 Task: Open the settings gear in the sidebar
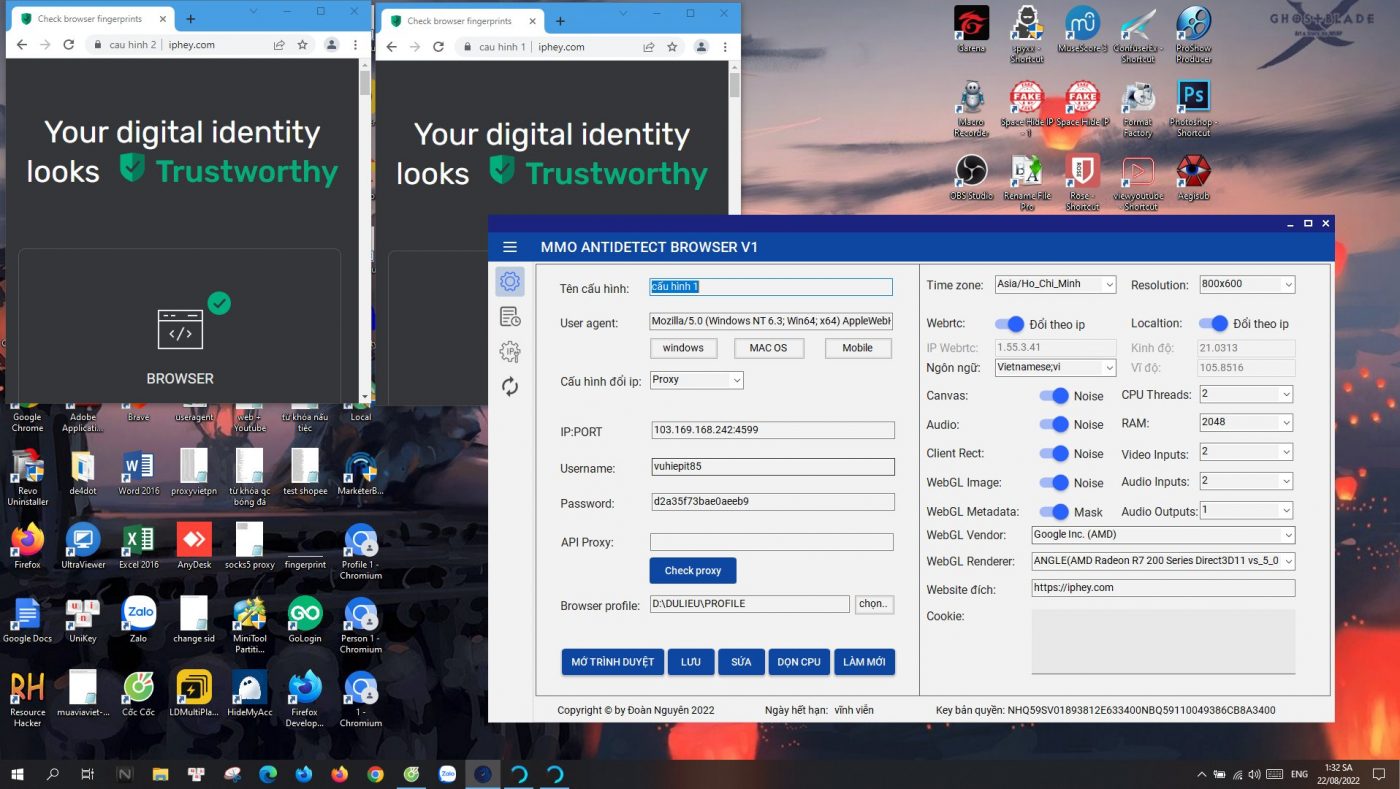[x=510, y=281]
